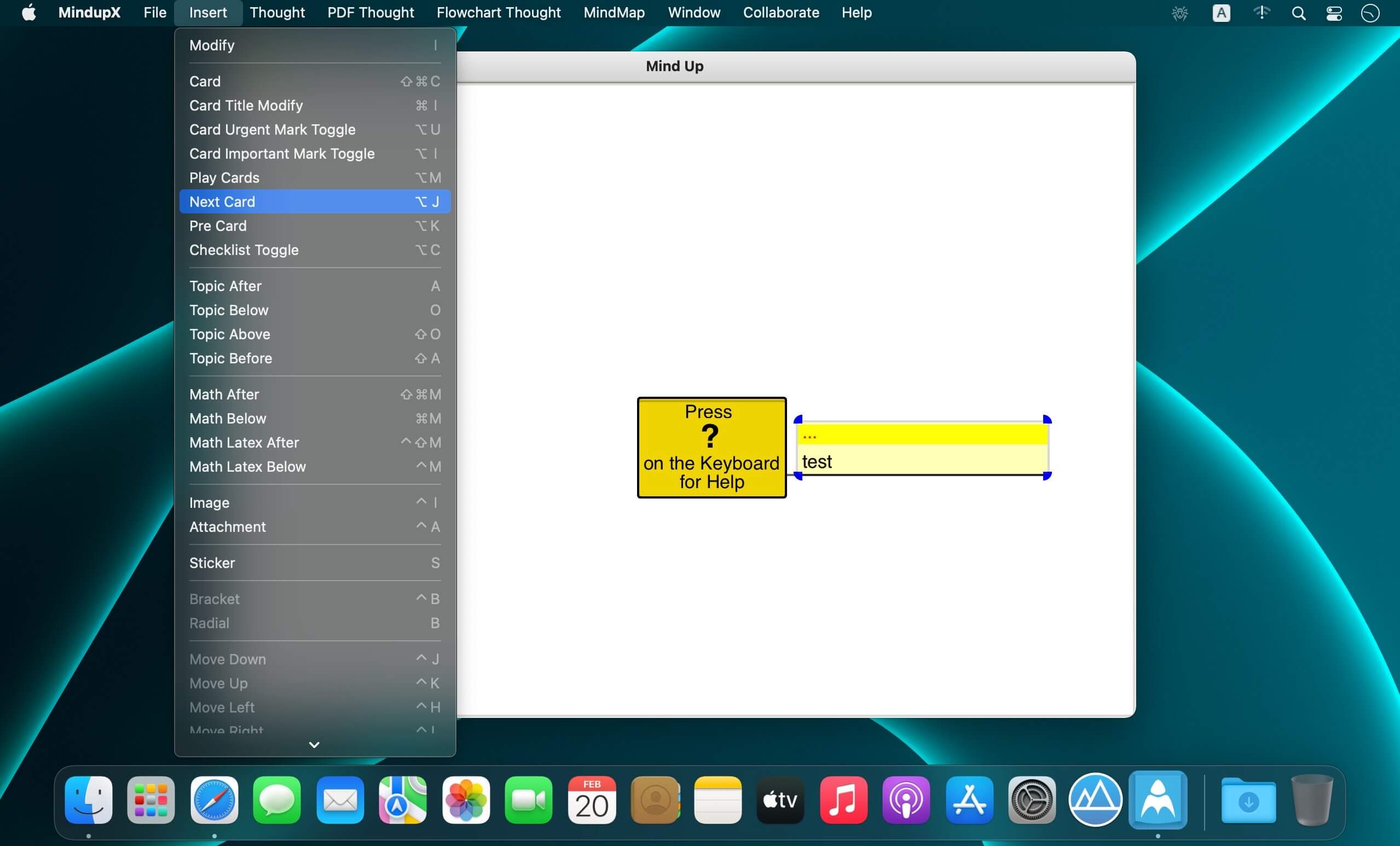Open App Store in dock
This screenshot has width=1400, height=846.
(x=969, y=799)
